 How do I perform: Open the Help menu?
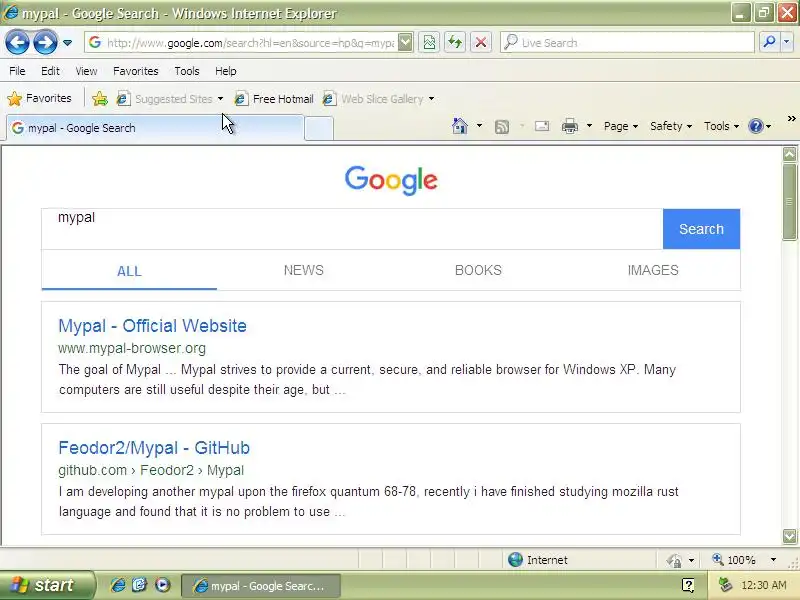pyautogui.click(x=226, y=71)
